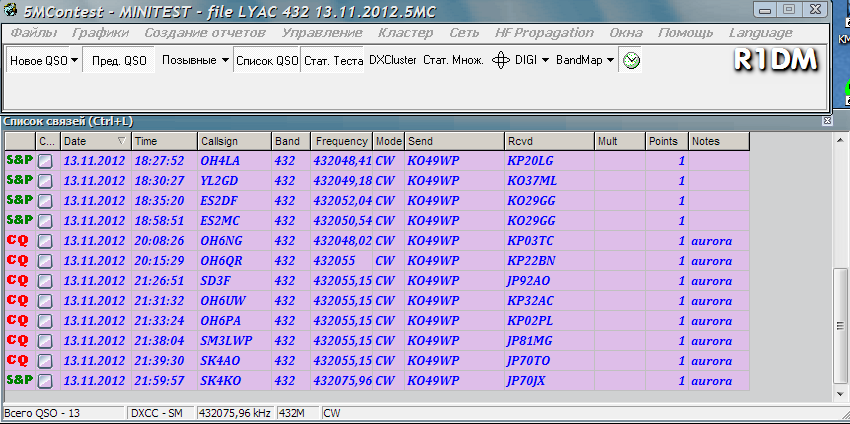Image resolution: width=850 pixels, height=424 pixels.
Task: Click the DXCluster toolbar button
Action: tap(392, 60)
